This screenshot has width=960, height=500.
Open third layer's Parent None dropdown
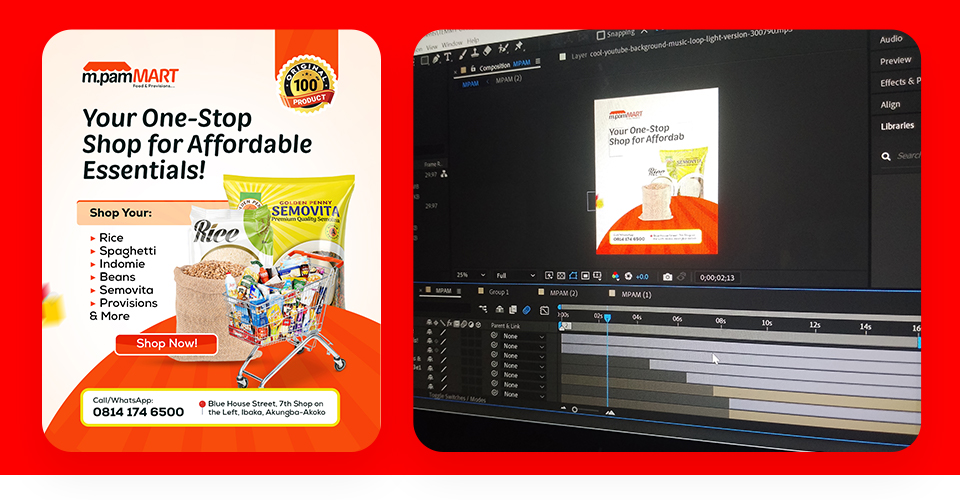tap(524, 356)
